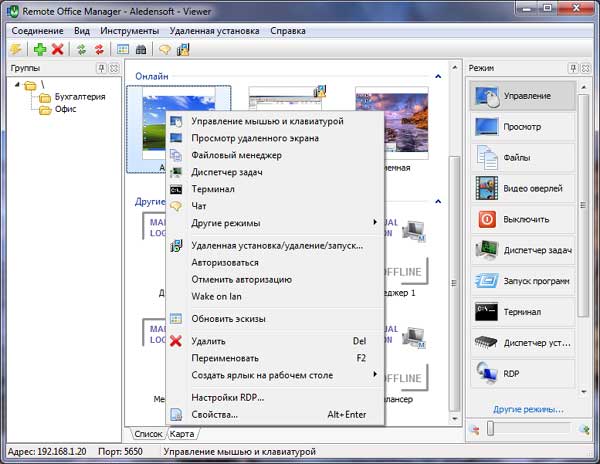Choose Wake on lan
The height and width of the screenshot is (464, 600).
[275, 296]
